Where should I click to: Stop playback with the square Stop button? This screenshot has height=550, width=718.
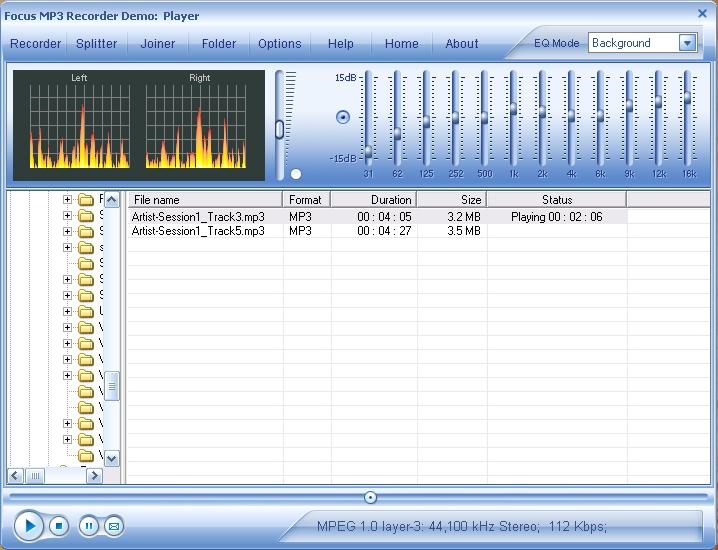coord(59,525)
